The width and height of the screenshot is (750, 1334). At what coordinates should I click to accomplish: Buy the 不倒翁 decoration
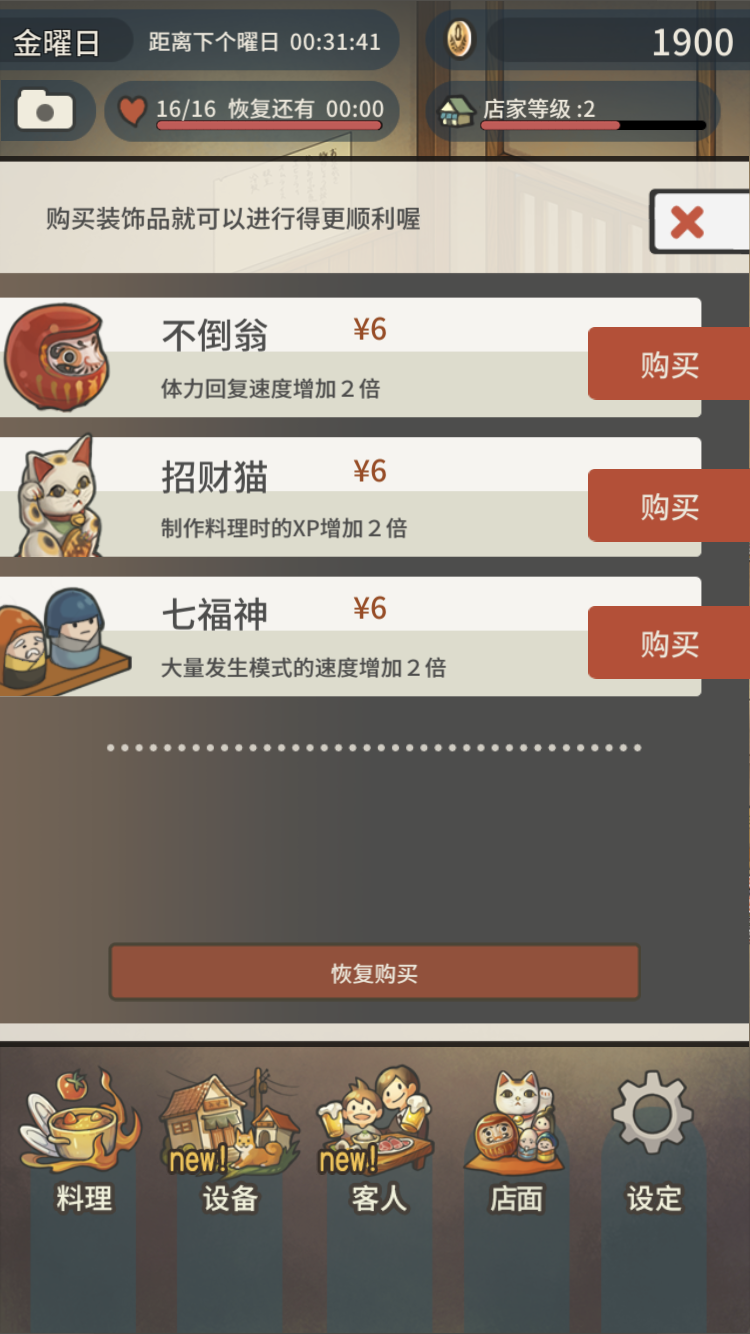(x=669, y=364)
